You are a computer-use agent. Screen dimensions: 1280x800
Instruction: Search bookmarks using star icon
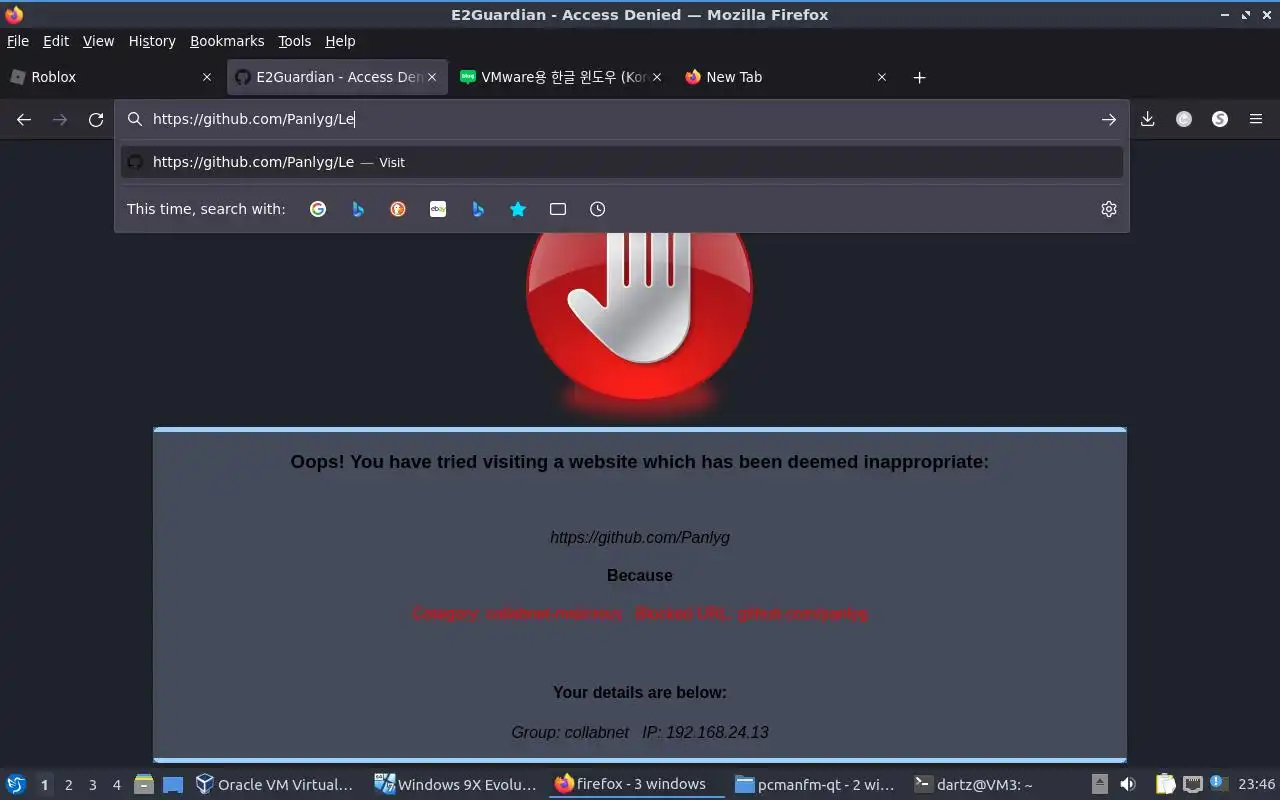pos(518,209)
